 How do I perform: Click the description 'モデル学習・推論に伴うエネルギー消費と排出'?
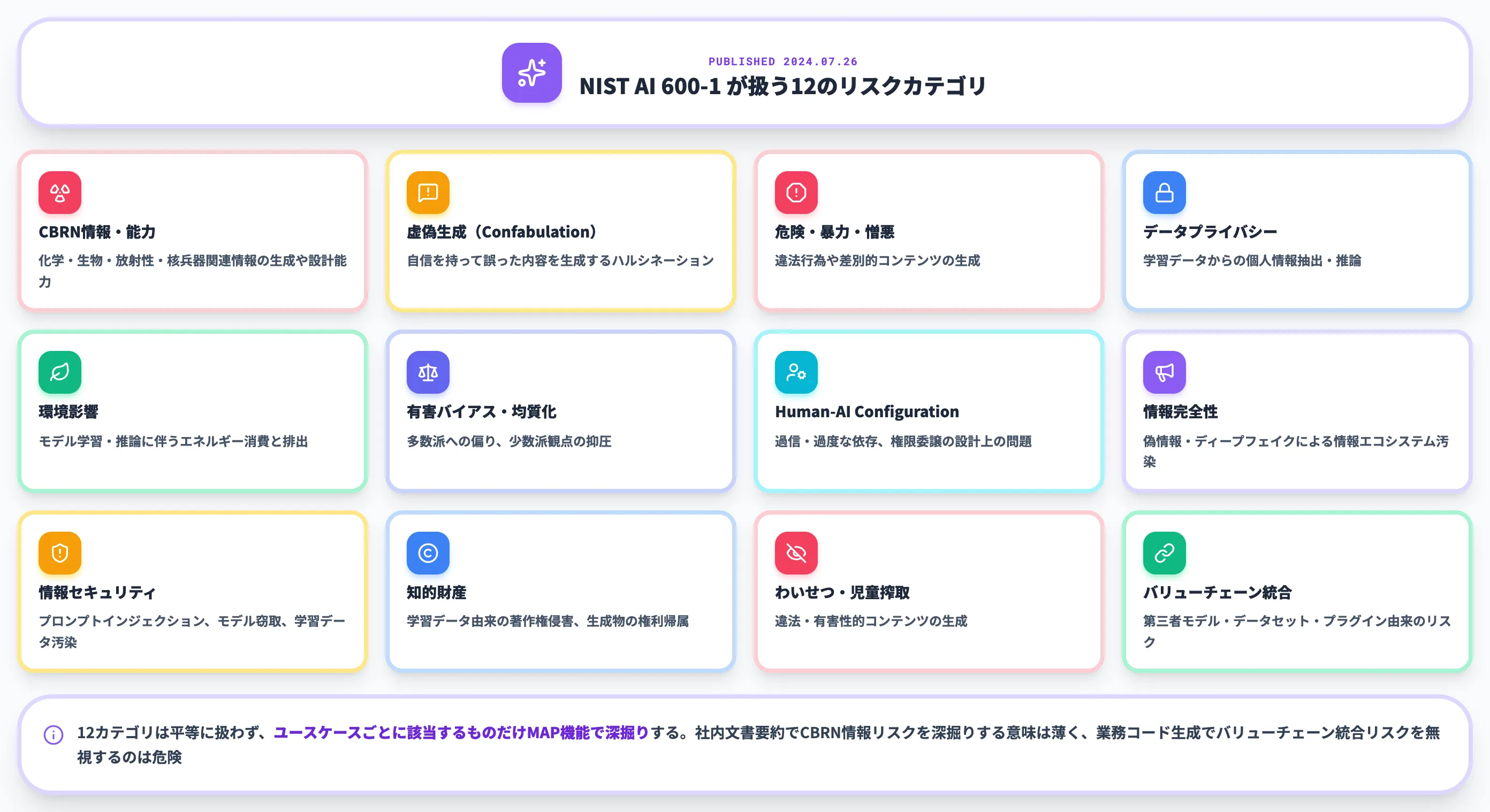pos(173,441)
